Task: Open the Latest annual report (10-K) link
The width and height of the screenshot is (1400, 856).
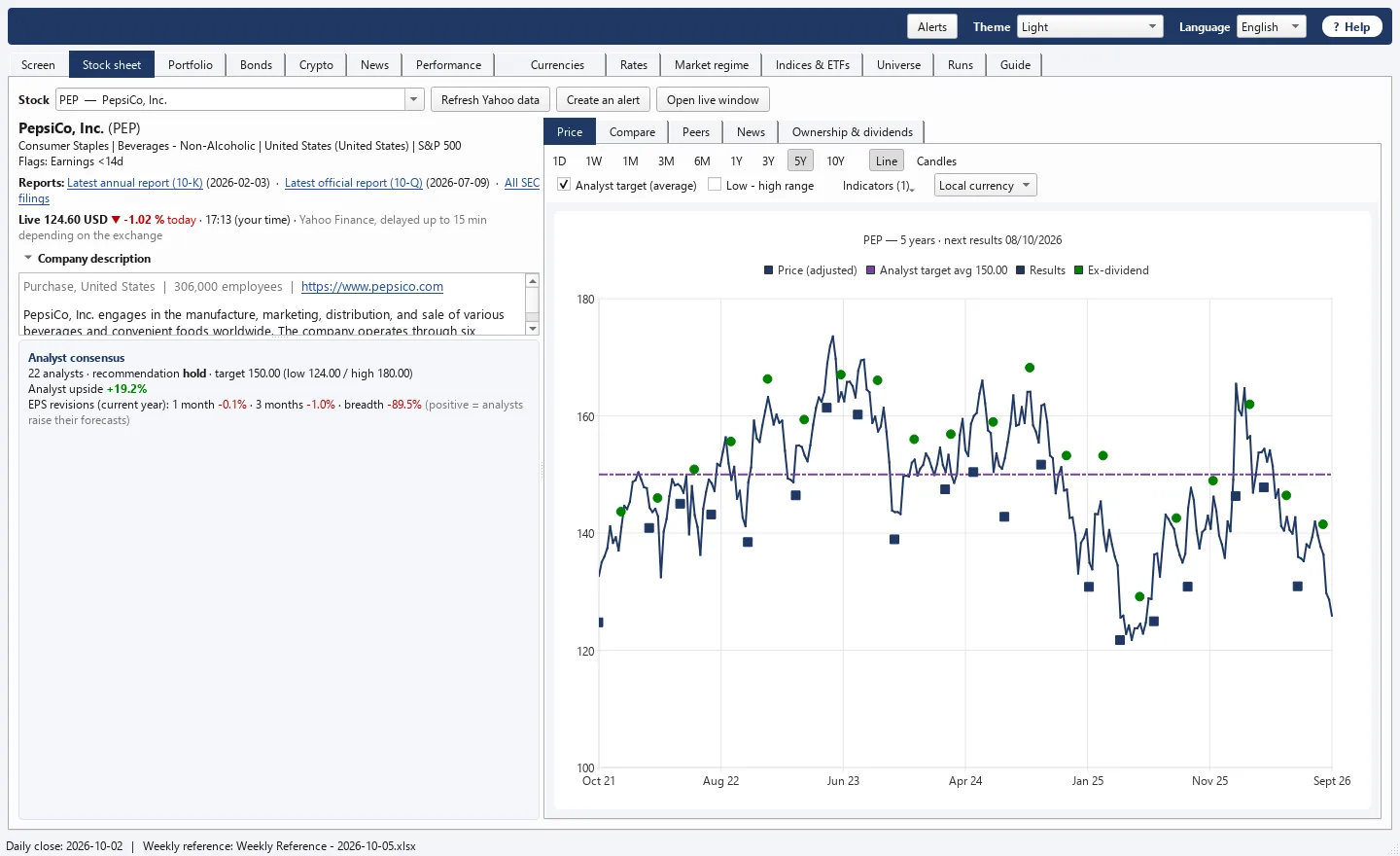Action: point(135,183)
